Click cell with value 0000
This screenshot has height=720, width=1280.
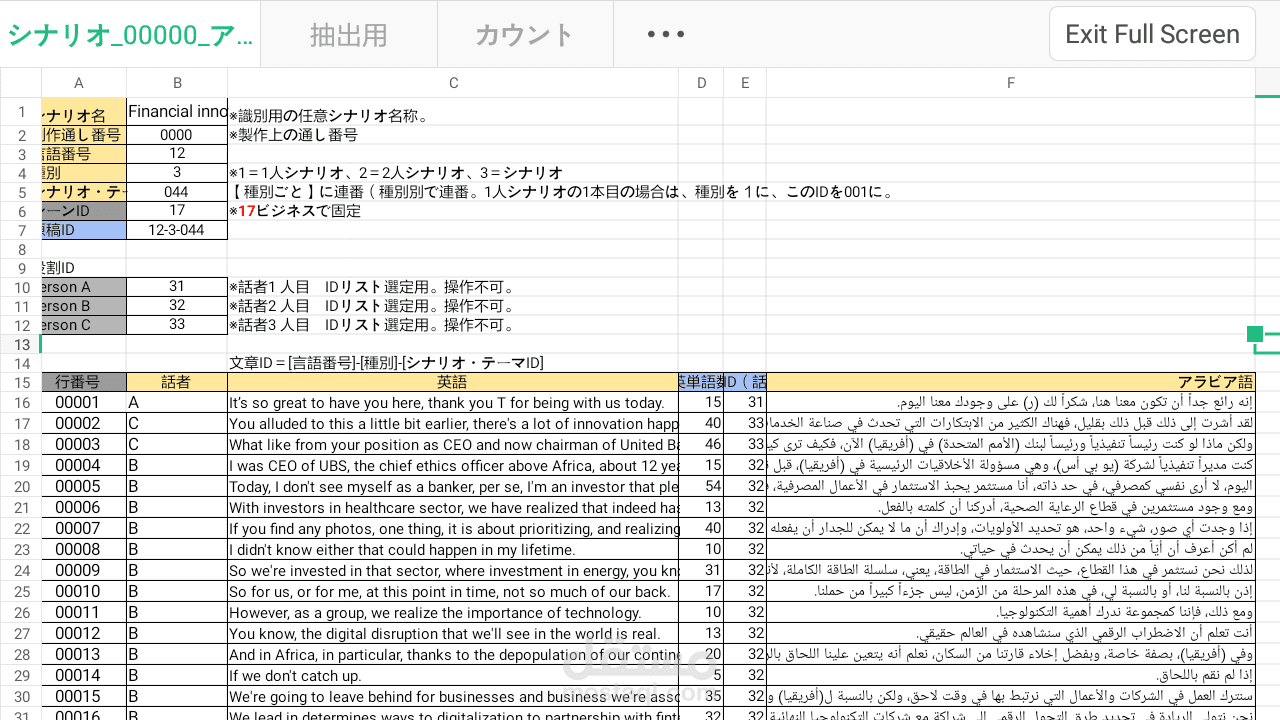coord(177,135)
